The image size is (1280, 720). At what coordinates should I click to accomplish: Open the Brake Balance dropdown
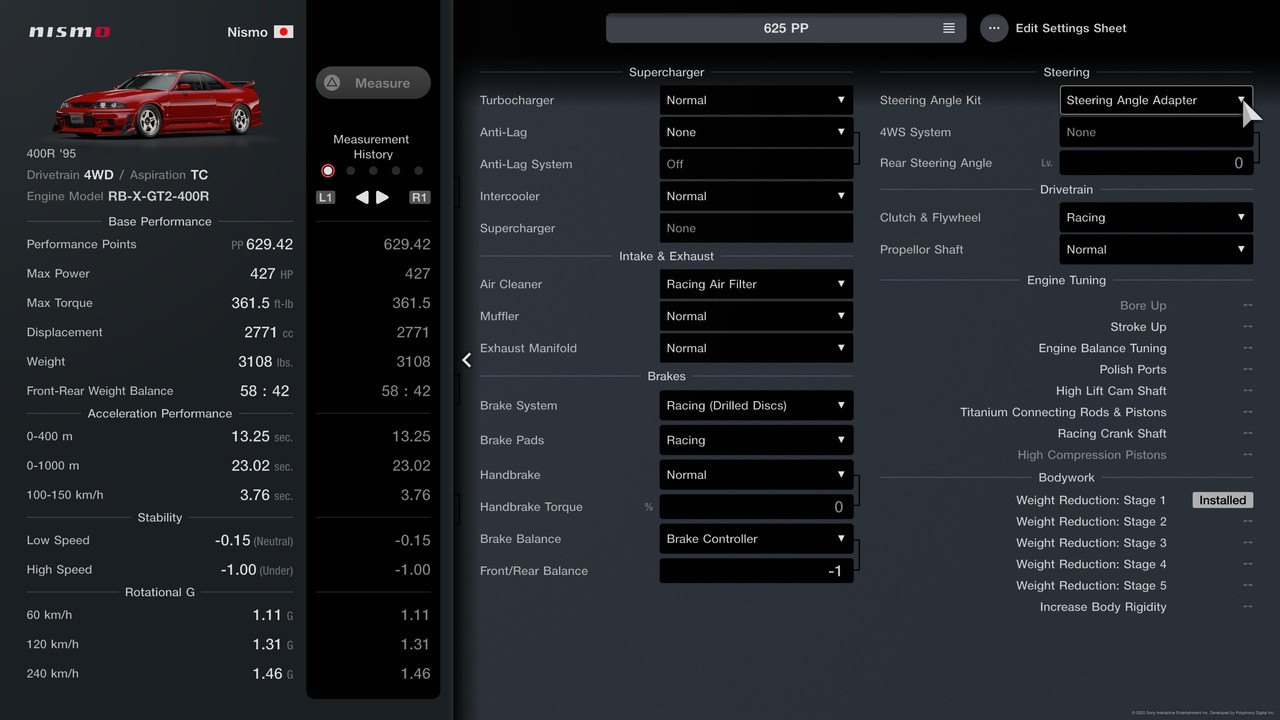click(x=756, y=539)
